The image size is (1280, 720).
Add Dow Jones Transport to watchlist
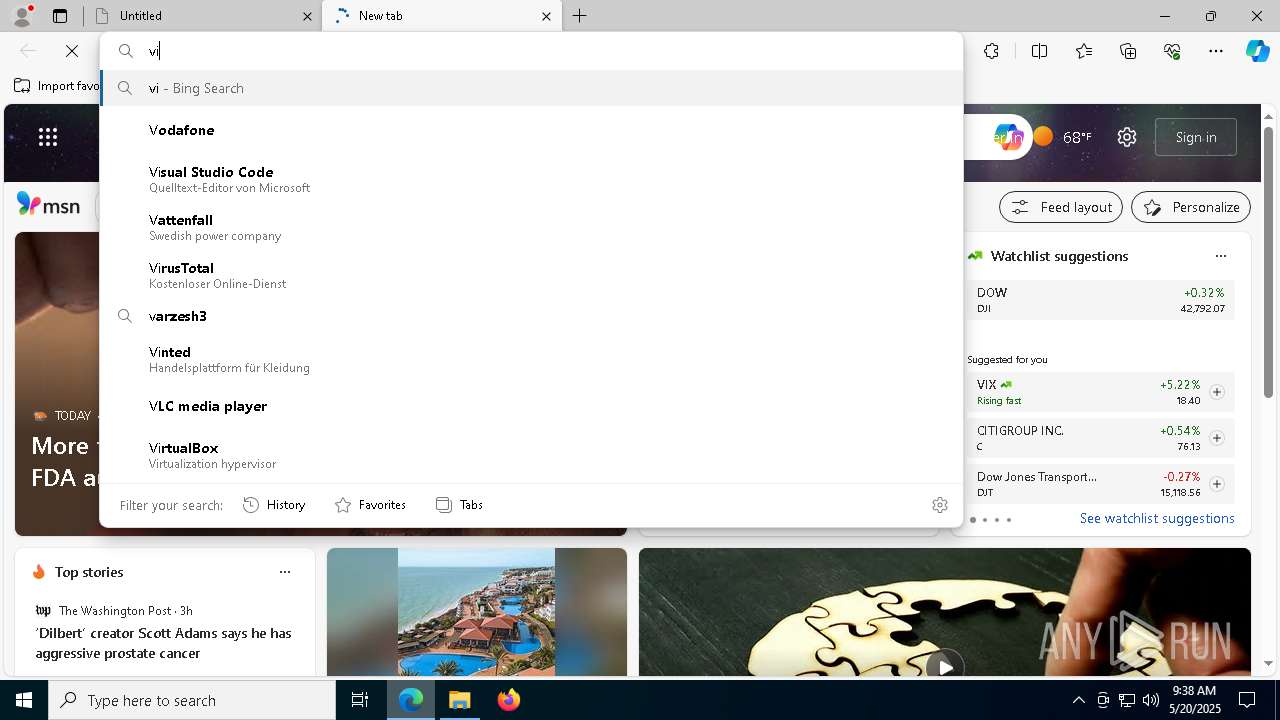coord(1217,484)
